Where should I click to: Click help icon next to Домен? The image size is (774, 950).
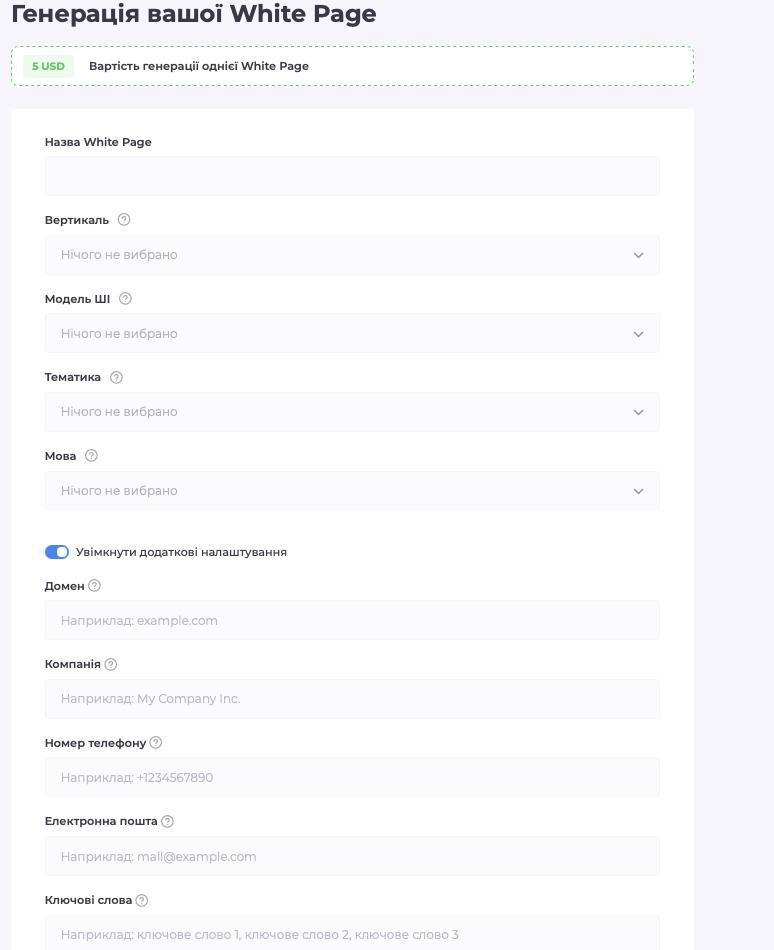click(94, 586)
